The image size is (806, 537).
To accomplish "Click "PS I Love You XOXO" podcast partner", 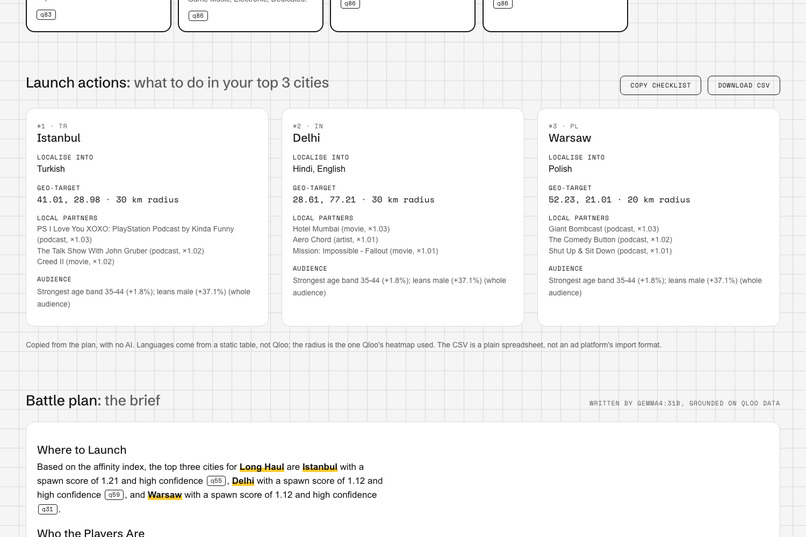I will point(135,234).
